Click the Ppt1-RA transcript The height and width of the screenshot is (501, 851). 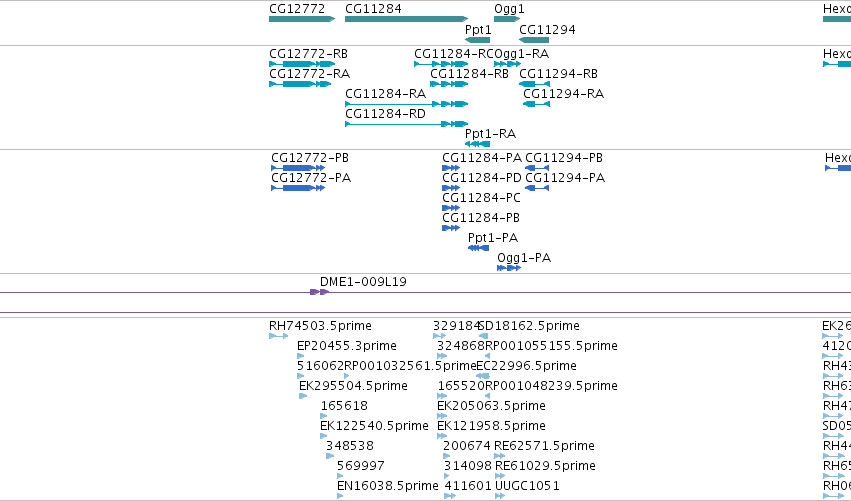click(478, 144)
